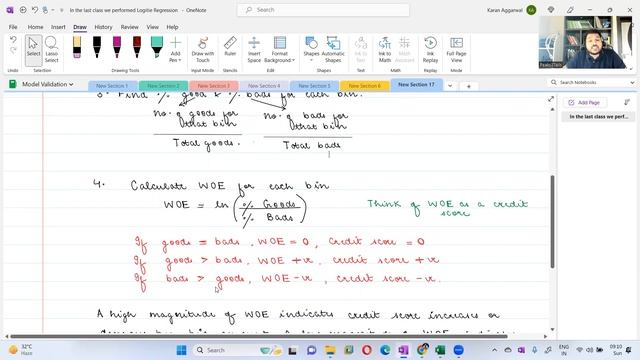Open the History ribbon tab
640x360 pixels.
coord(103,27)
